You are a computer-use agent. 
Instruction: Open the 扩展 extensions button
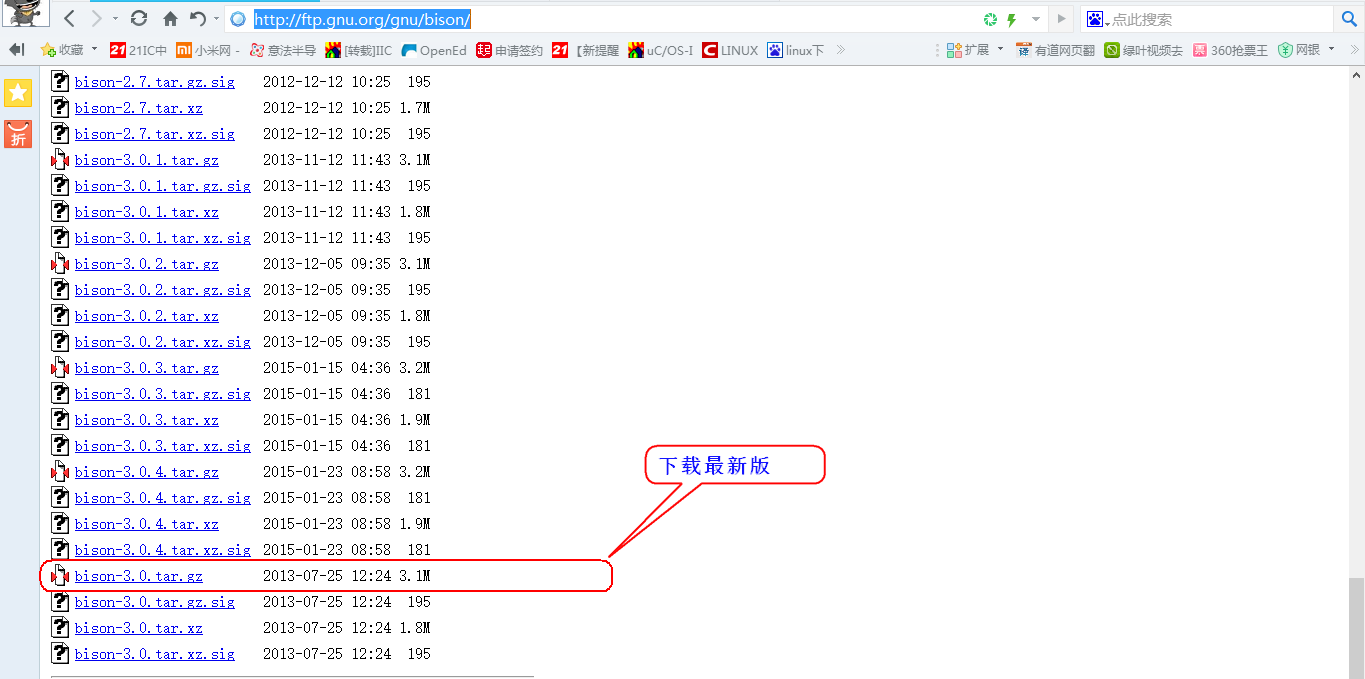coord(967,50)
